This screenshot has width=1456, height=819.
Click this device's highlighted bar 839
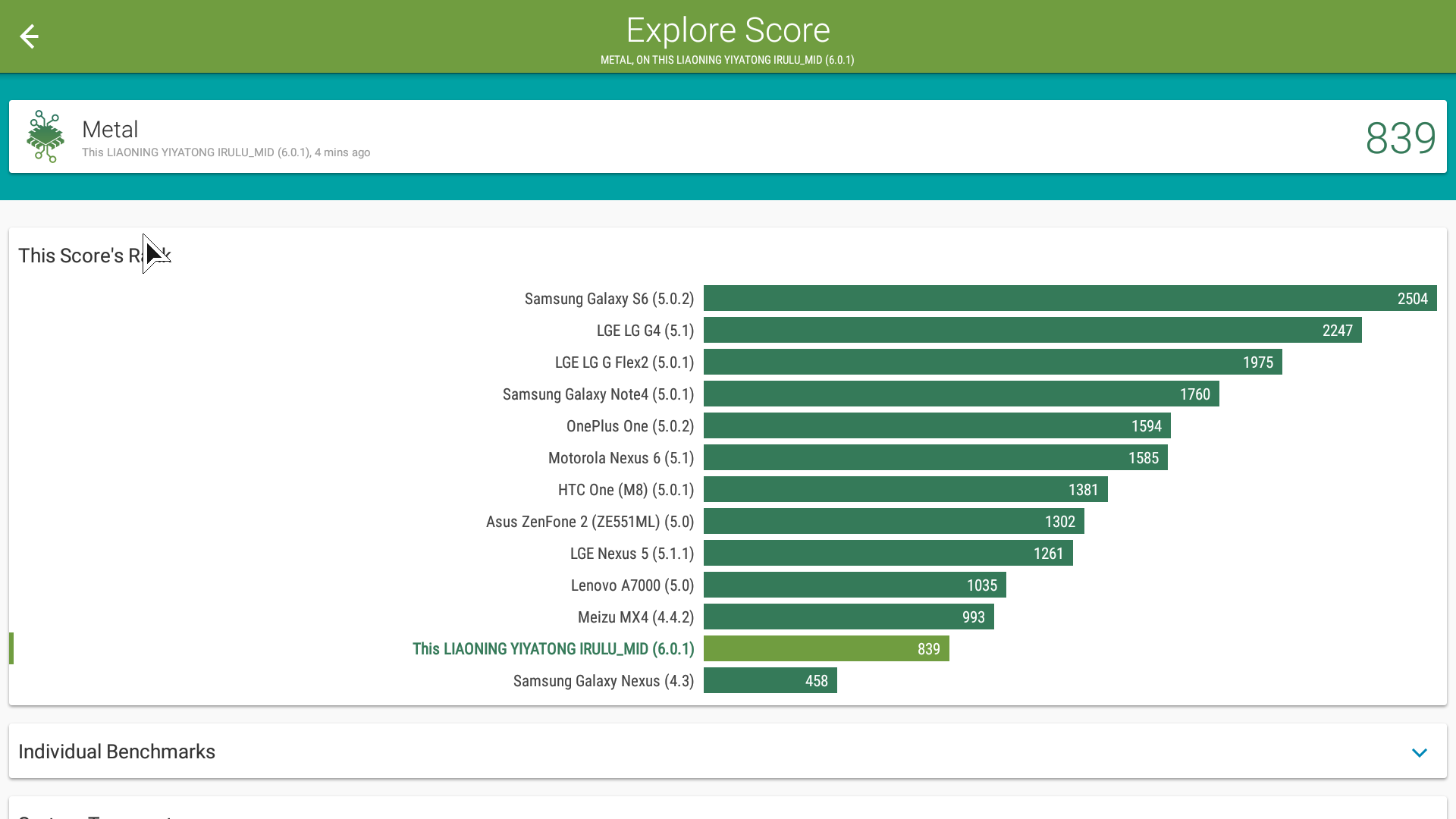[x=827, y=648]
